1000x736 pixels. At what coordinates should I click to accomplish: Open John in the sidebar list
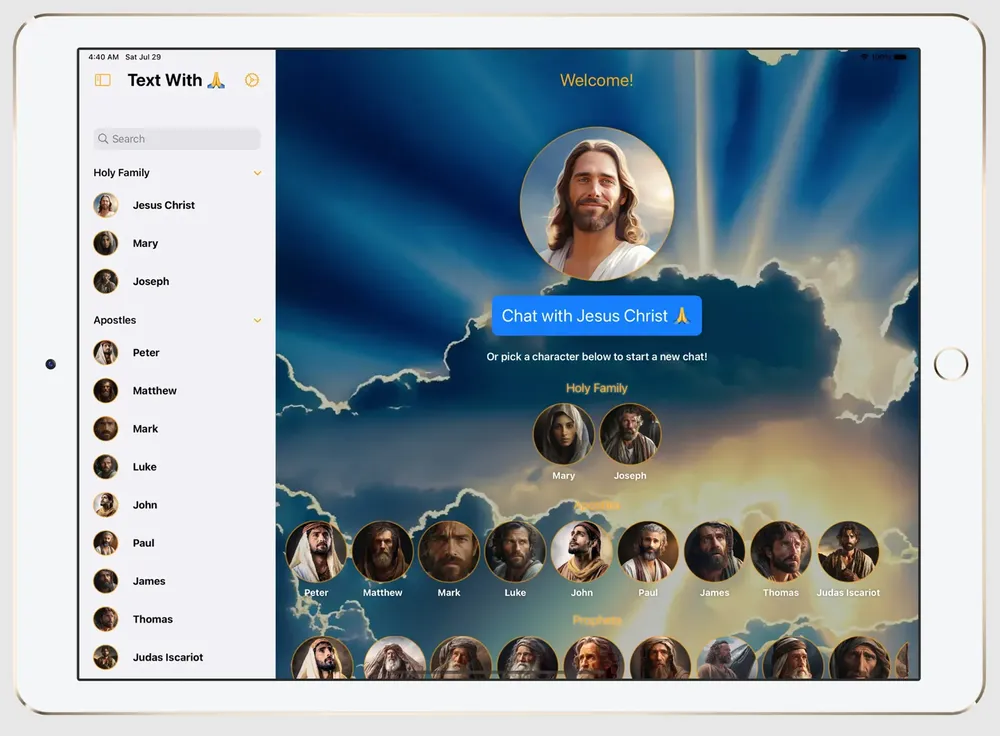point(105,504)
